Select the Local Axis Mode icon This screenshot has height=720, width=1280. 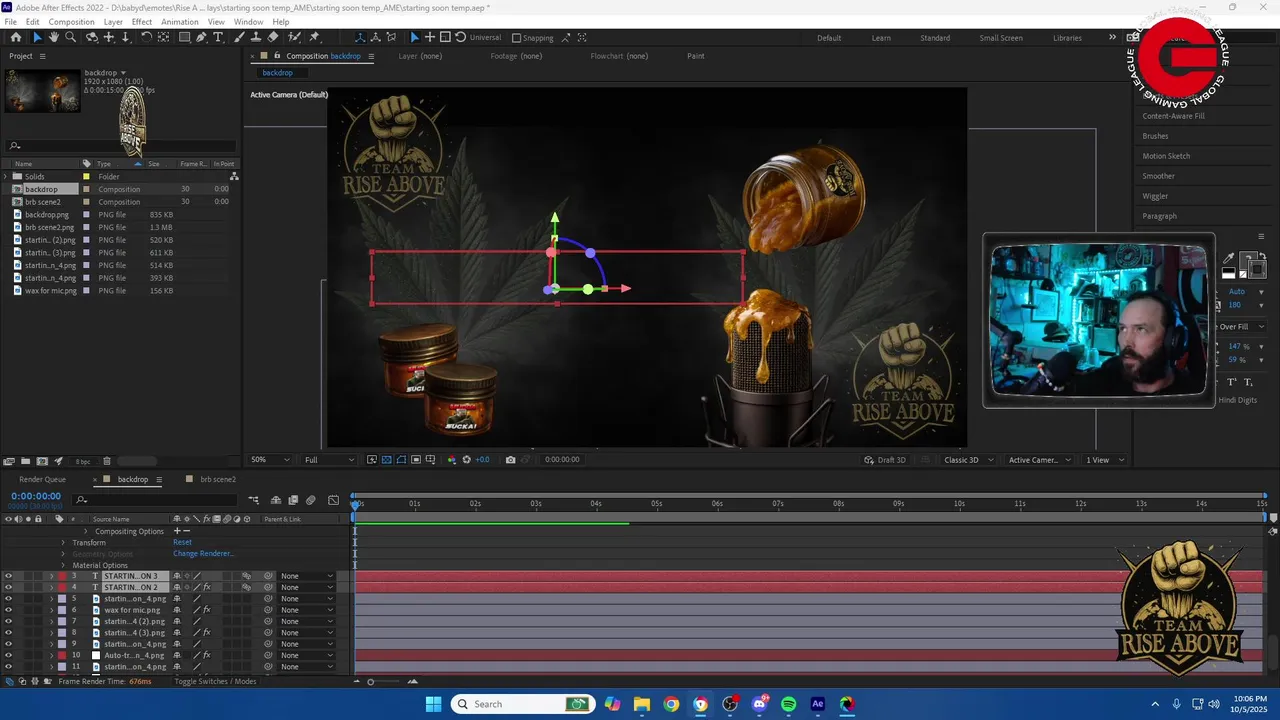[360, 37]
